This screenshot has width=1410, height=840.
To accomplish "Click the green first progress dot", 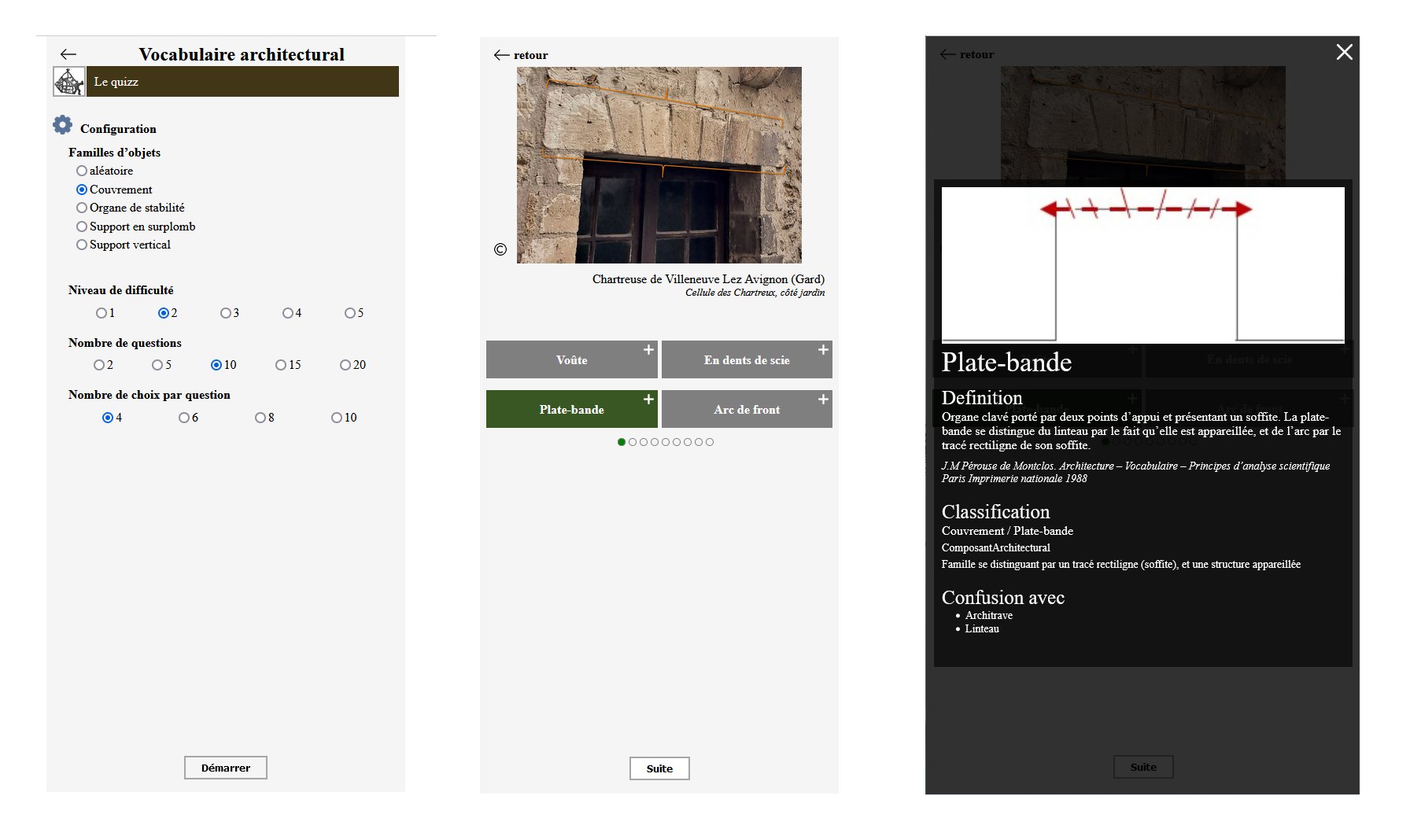I will [622, 442].
